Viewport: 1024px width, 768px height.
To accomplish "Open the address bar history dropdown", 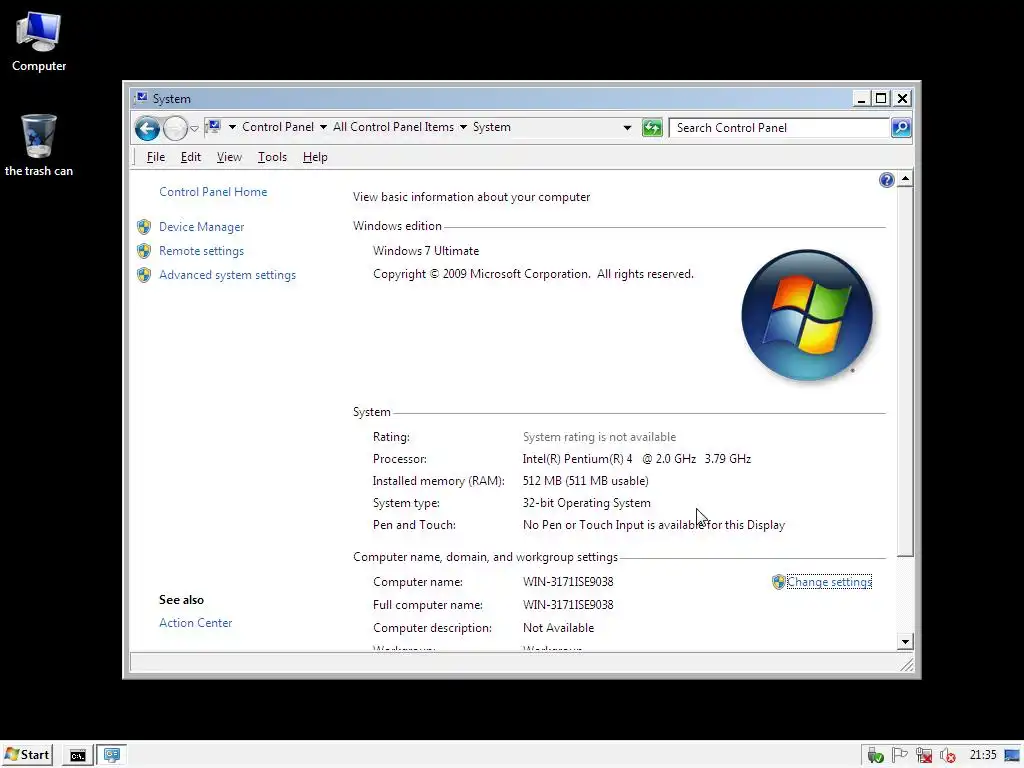I will 627,127.
